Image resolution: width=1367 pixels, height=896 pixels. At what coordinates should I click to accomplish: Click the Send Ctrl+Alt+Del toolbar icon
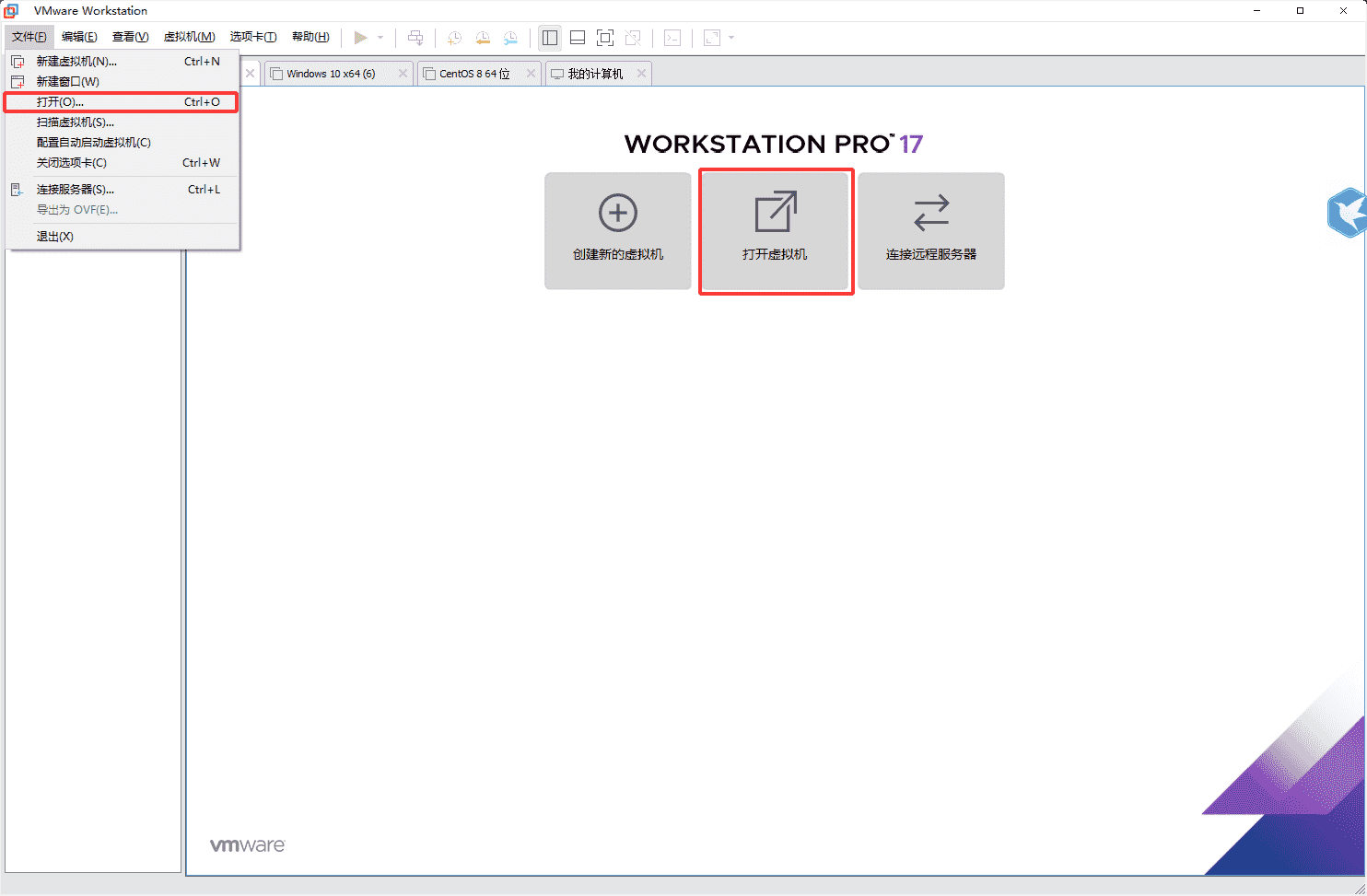click(415, 38)
